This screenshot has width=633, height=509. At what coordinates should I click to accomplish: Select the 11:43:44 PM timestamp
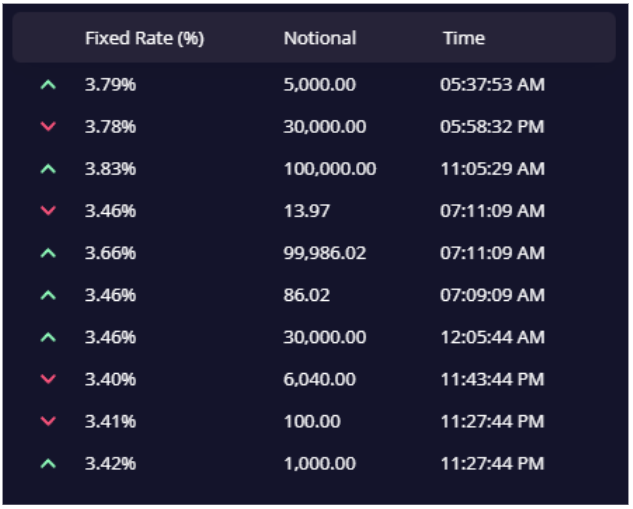pos(492,379)
